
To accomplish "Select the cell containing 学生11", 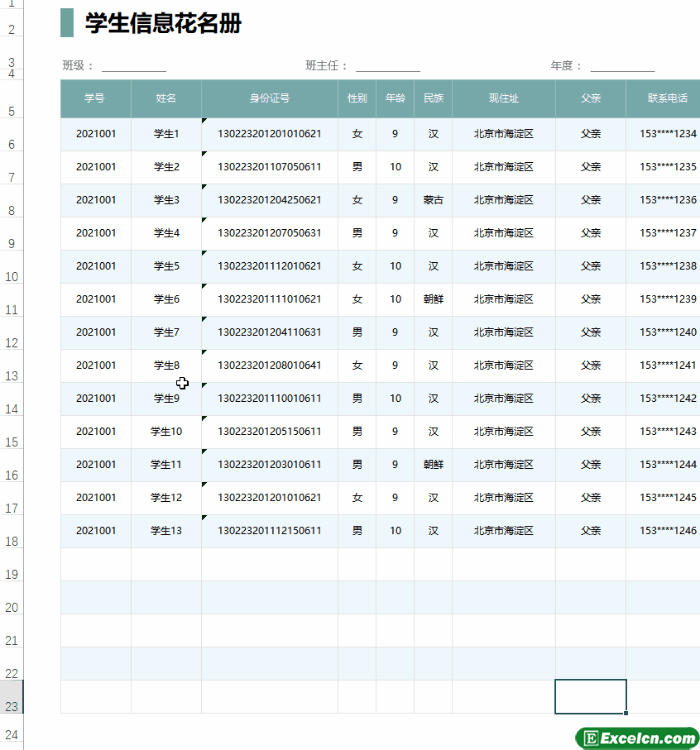I will 166,464.
